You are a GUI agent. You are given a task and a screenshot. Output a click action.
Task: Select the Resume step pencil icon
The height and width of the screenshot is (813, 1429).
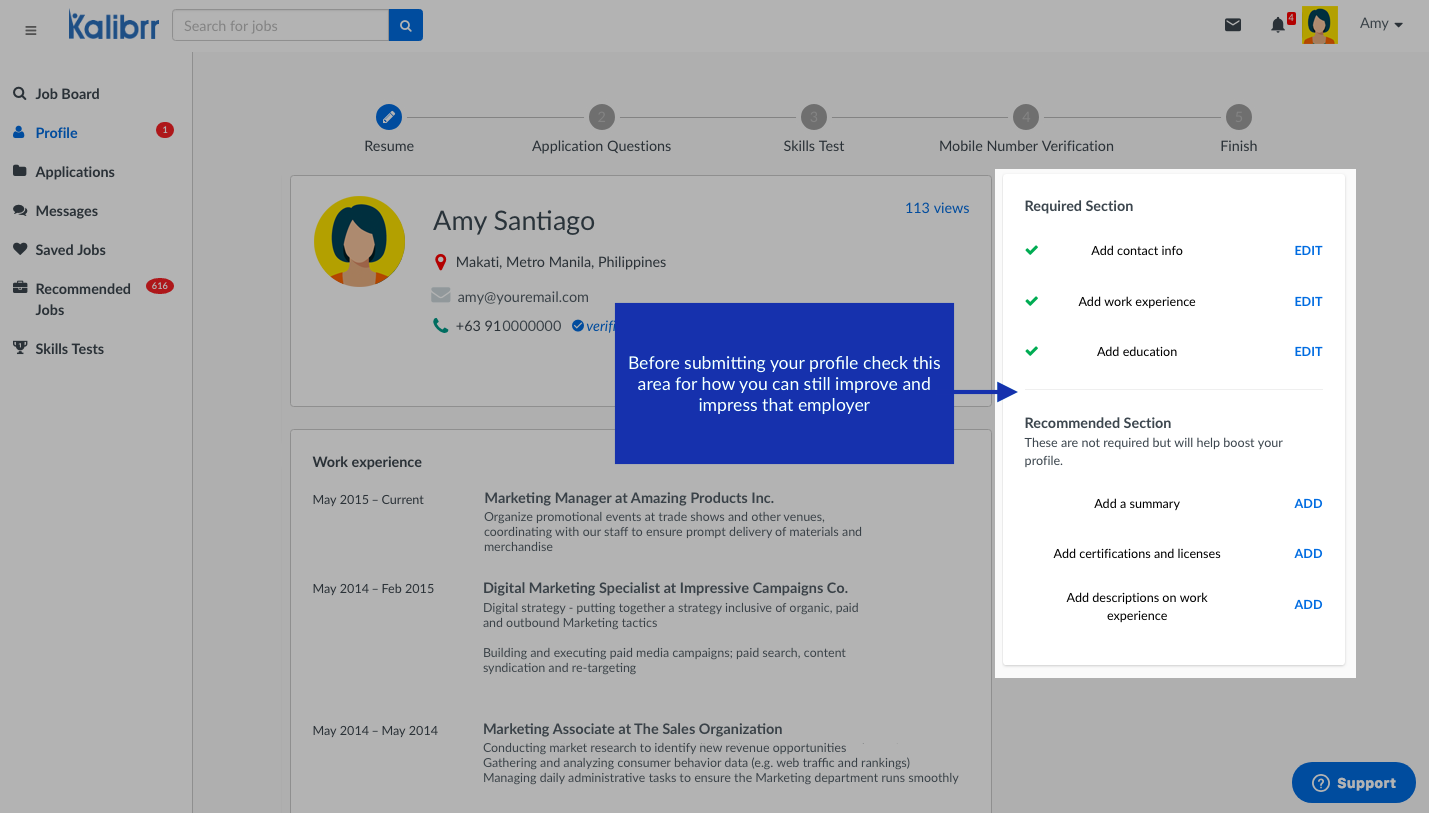click(x=389, y=117)
